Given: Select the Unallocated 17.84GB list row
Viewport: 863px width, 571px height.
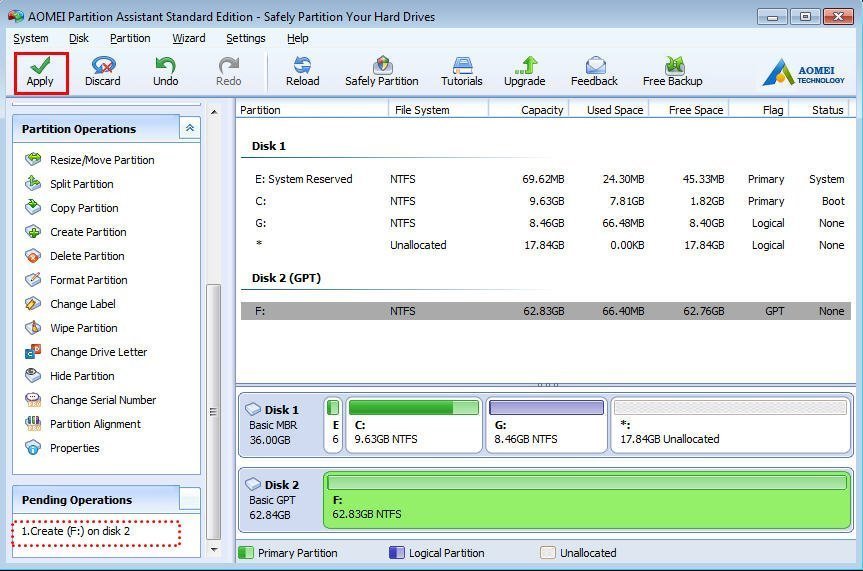Looking at the screenshot, I should (x=545, y=245).
